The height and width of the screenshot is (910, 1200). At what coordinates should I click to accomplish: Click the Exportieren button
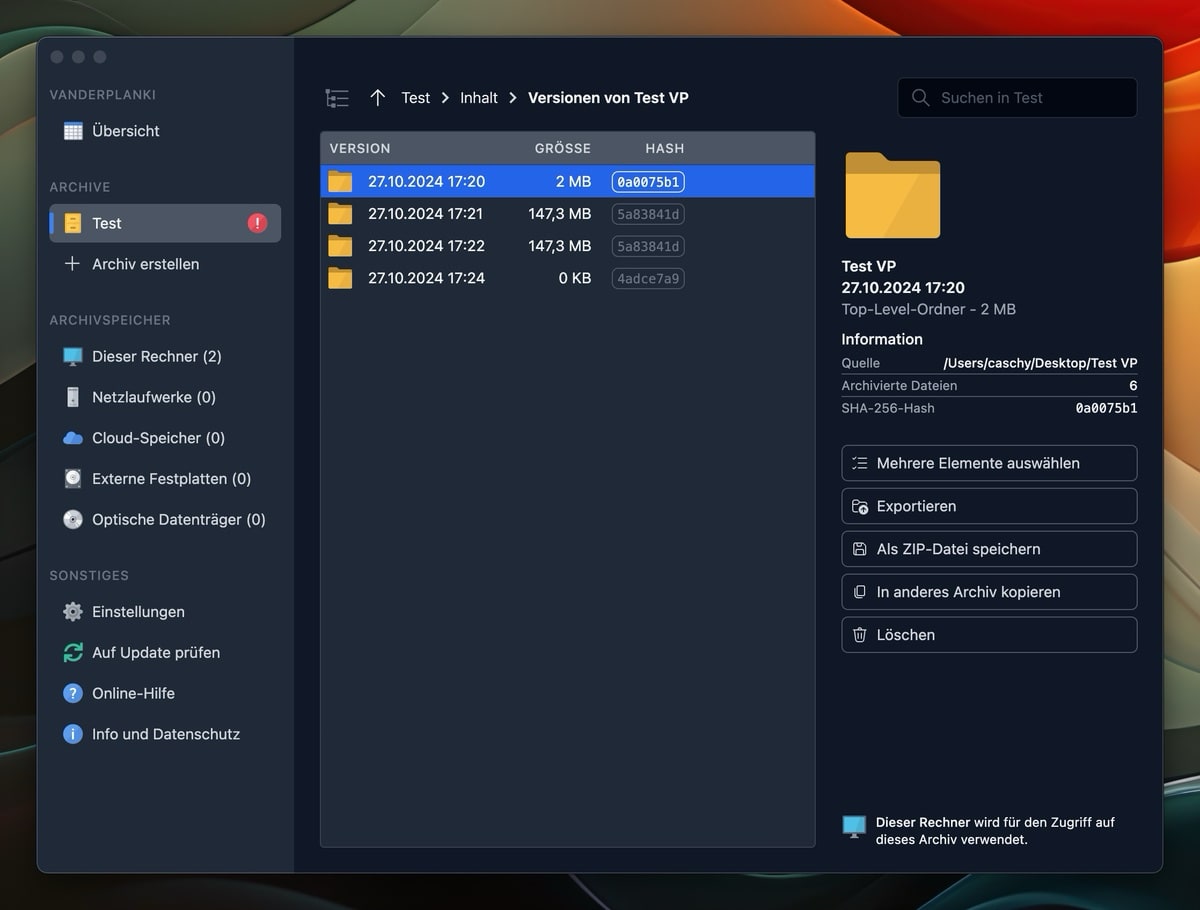tap(988, 506)
